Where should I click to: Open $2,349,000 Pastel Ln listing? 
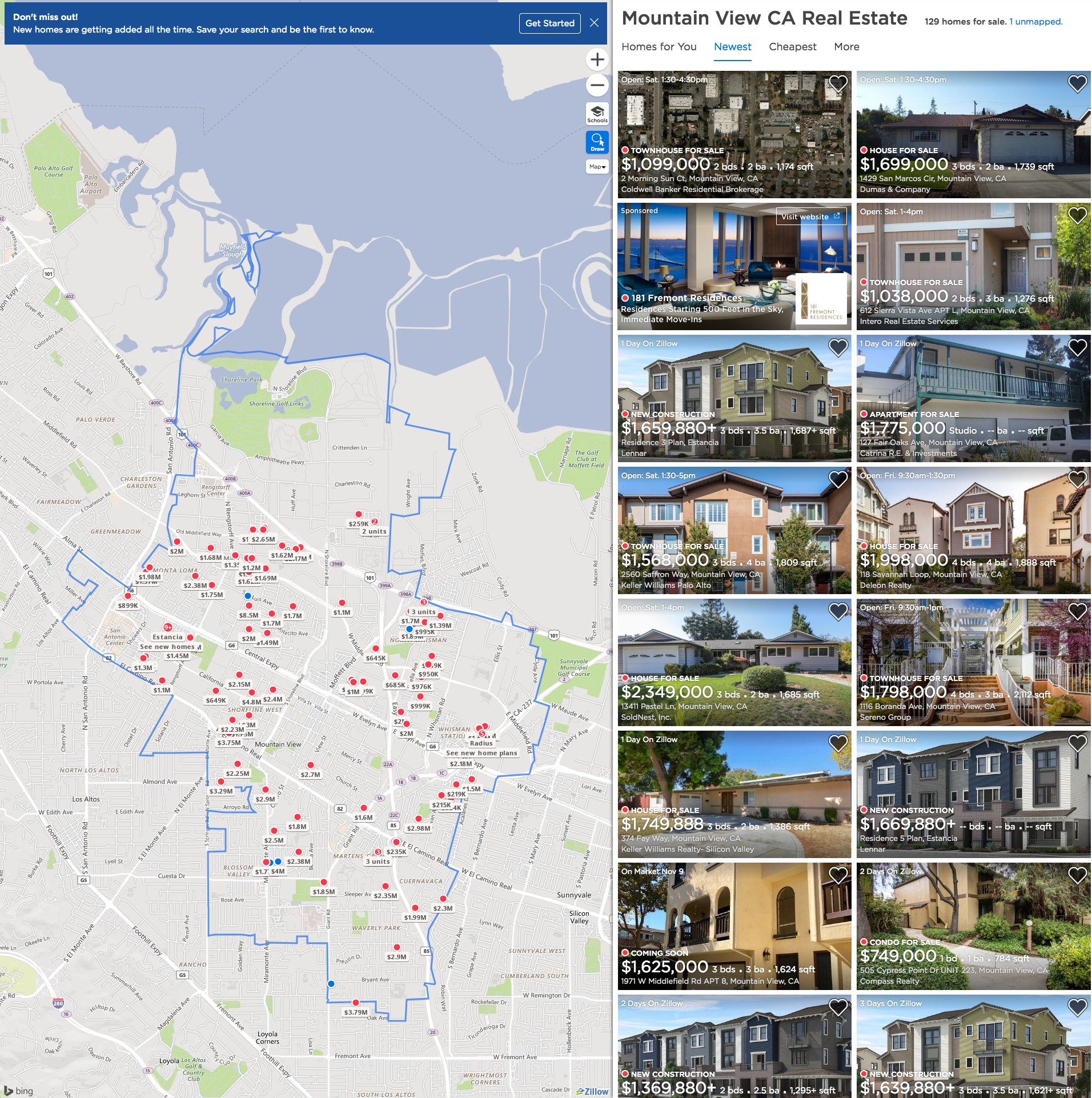(x=734, y=662)
